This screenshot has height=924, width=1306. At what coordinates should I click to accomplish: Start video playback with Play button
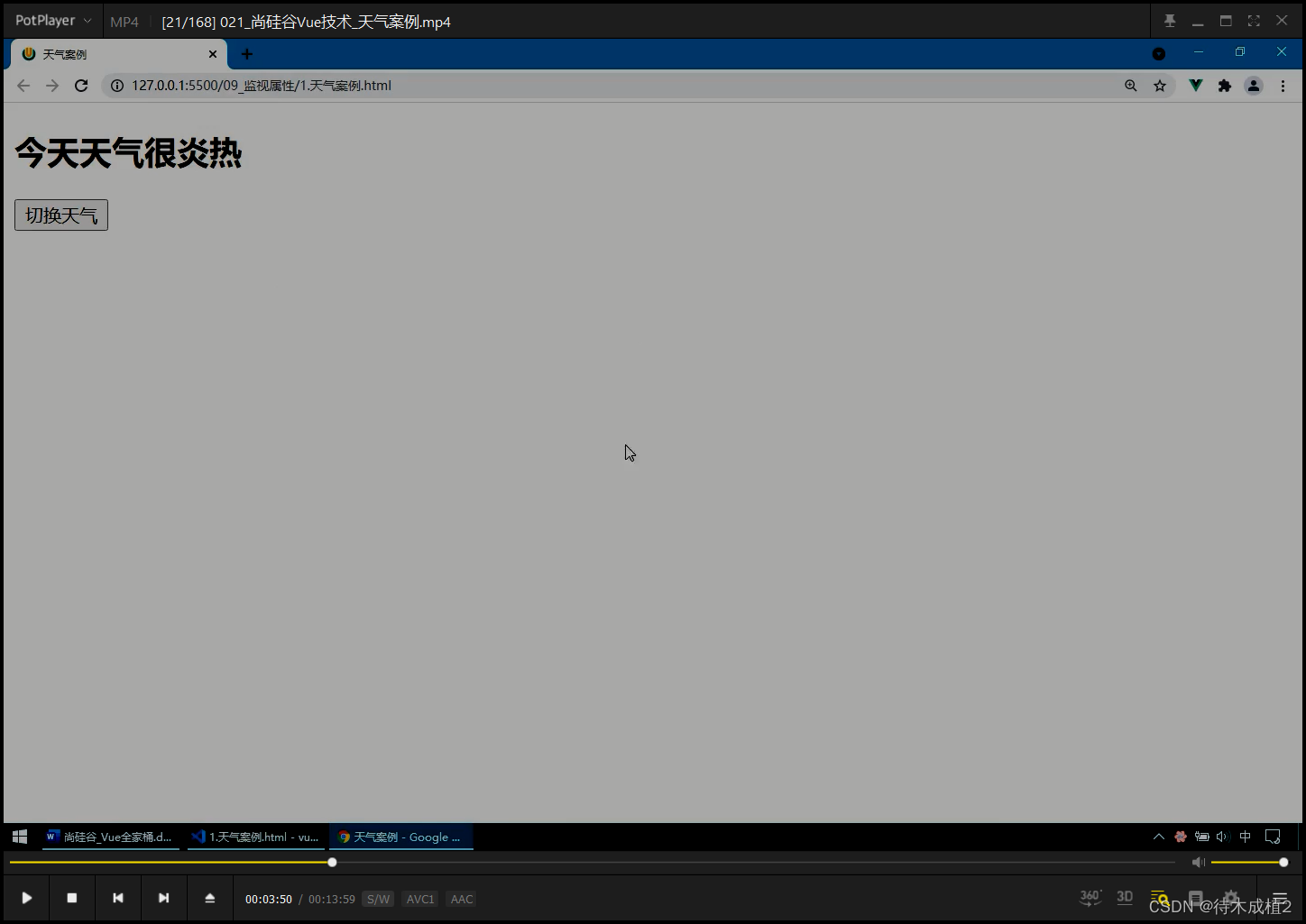pos(27,898)
